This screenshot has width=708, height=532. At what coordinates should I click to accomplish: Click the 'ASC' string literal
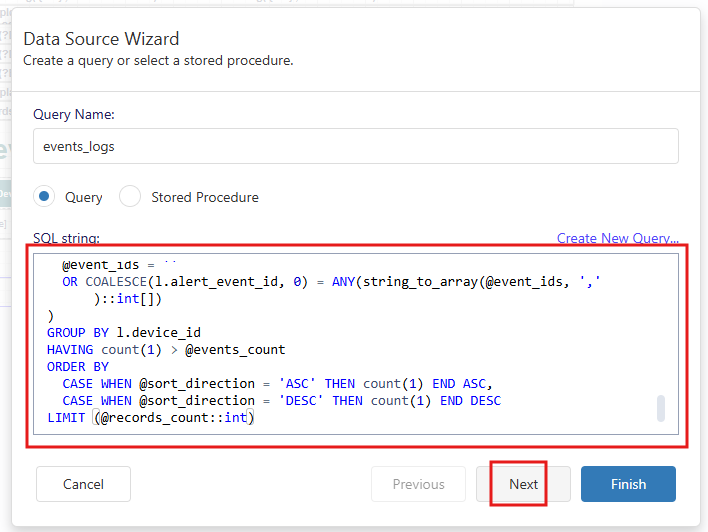(x=297, y=383)
